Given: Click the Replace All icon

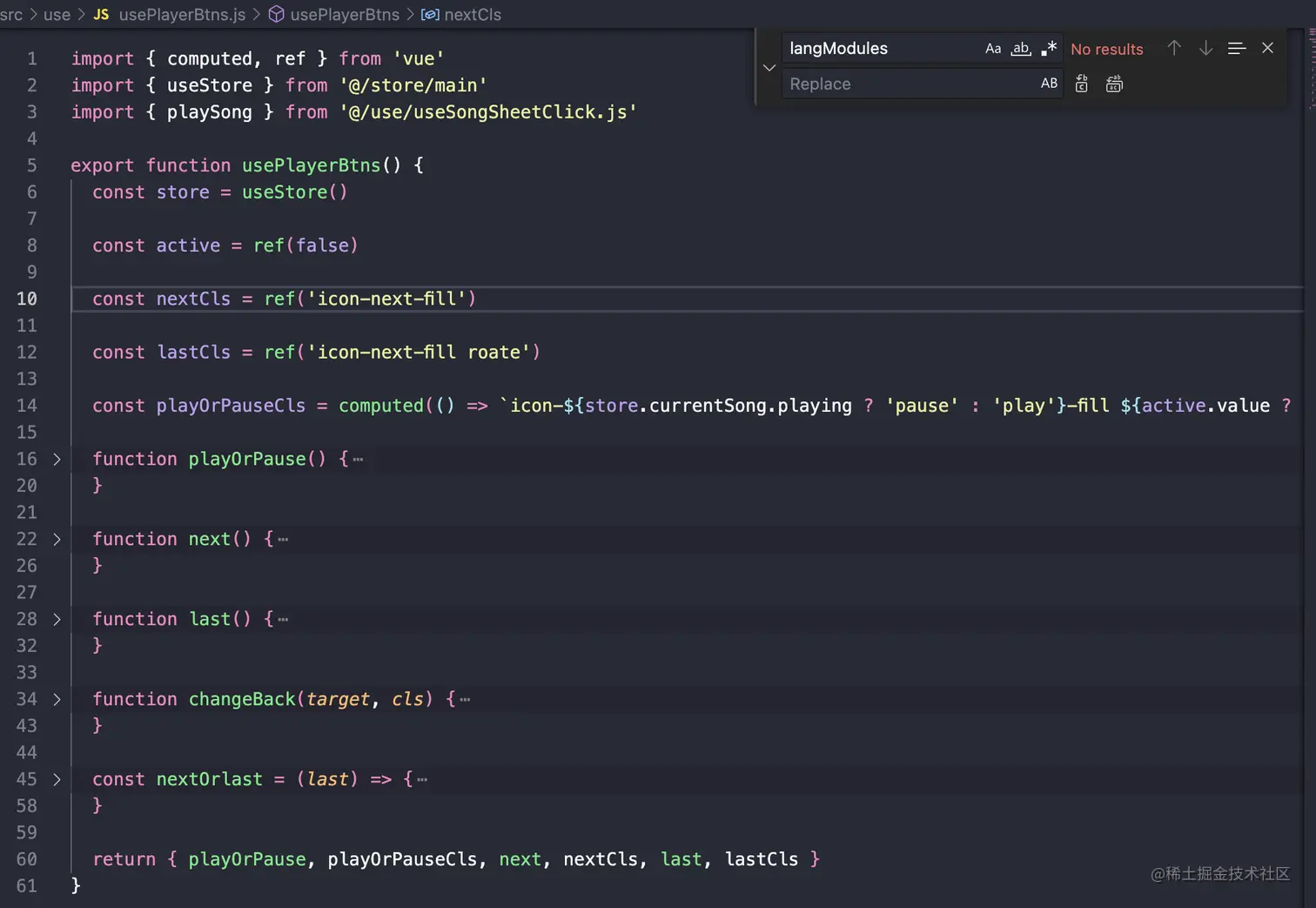Looking at the screenshot, I should coord(1114,84).
